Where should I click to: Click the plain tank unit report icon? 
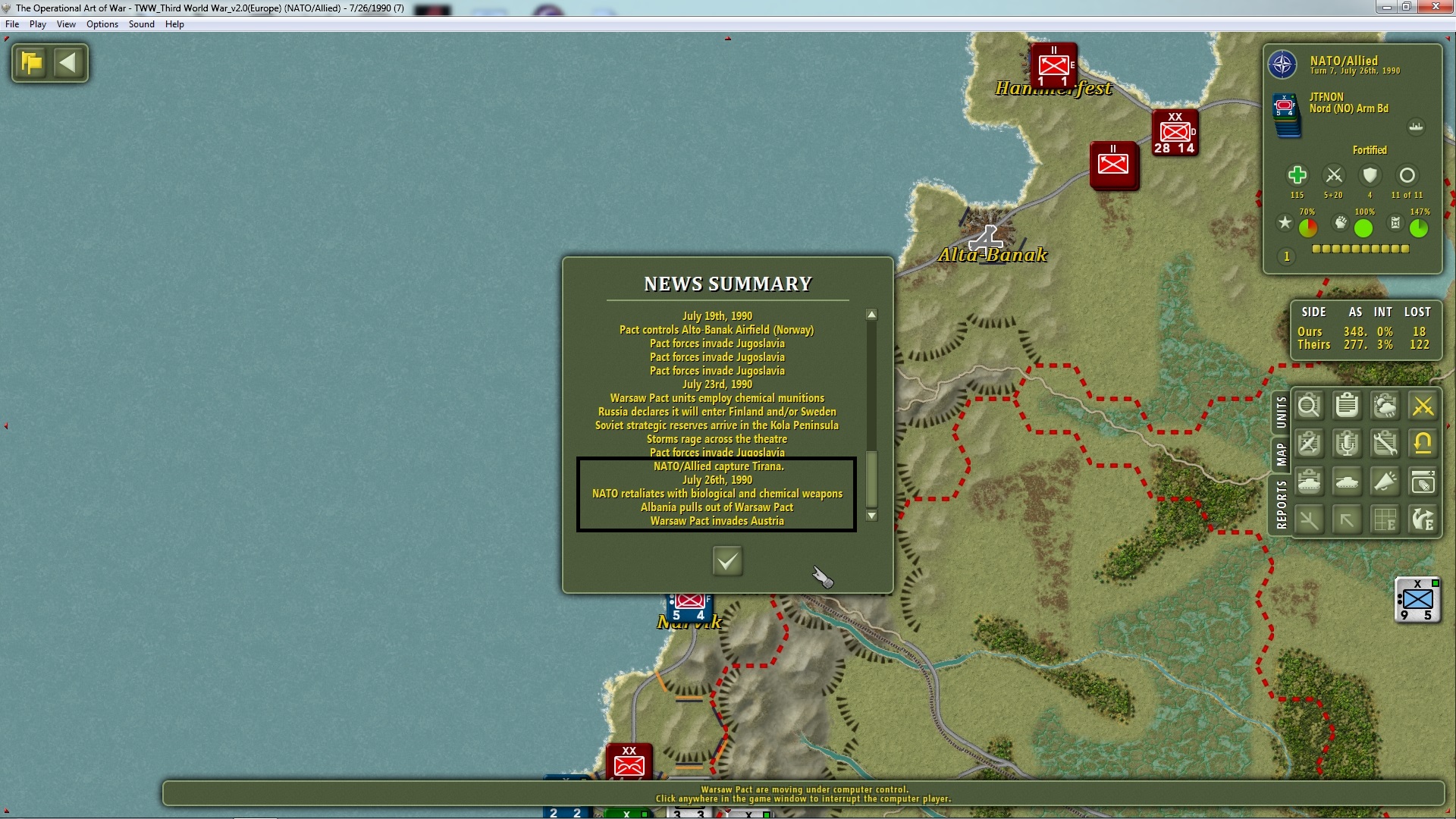pyautogui.click(x=1347, y=482)
